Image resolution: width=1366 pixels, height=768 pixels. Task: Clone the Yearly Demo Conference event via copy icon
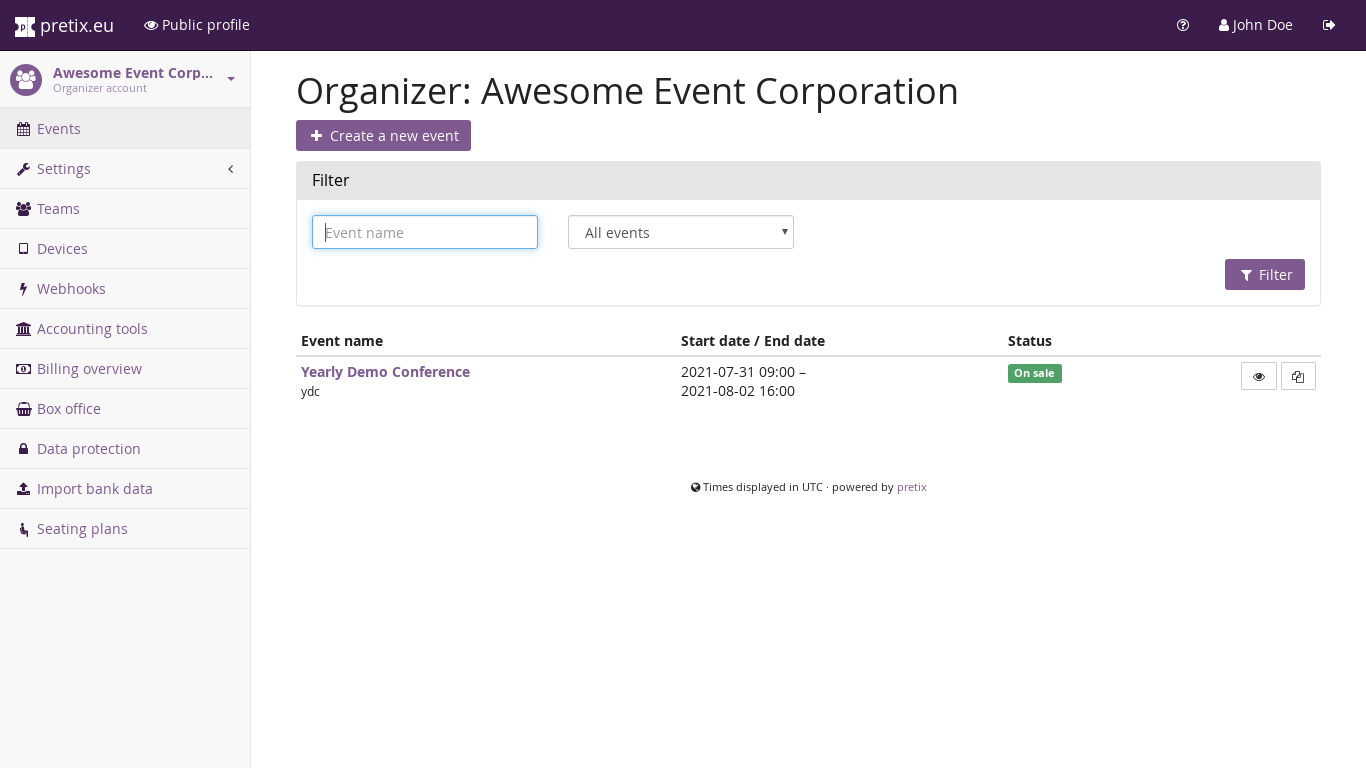[x=1298, y=376]
